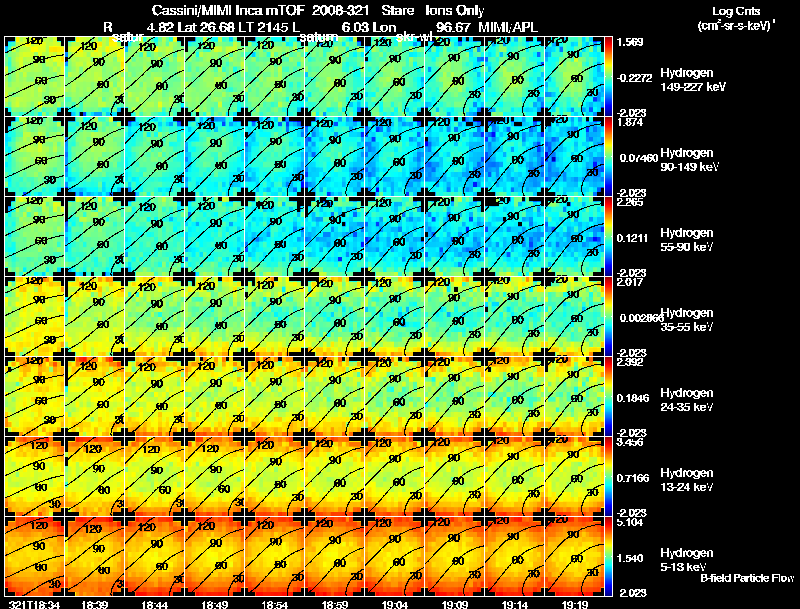The image size is (800, 609).
Task: Click the Hydrogen 90-149 keV row label
Action: (689, 160)
